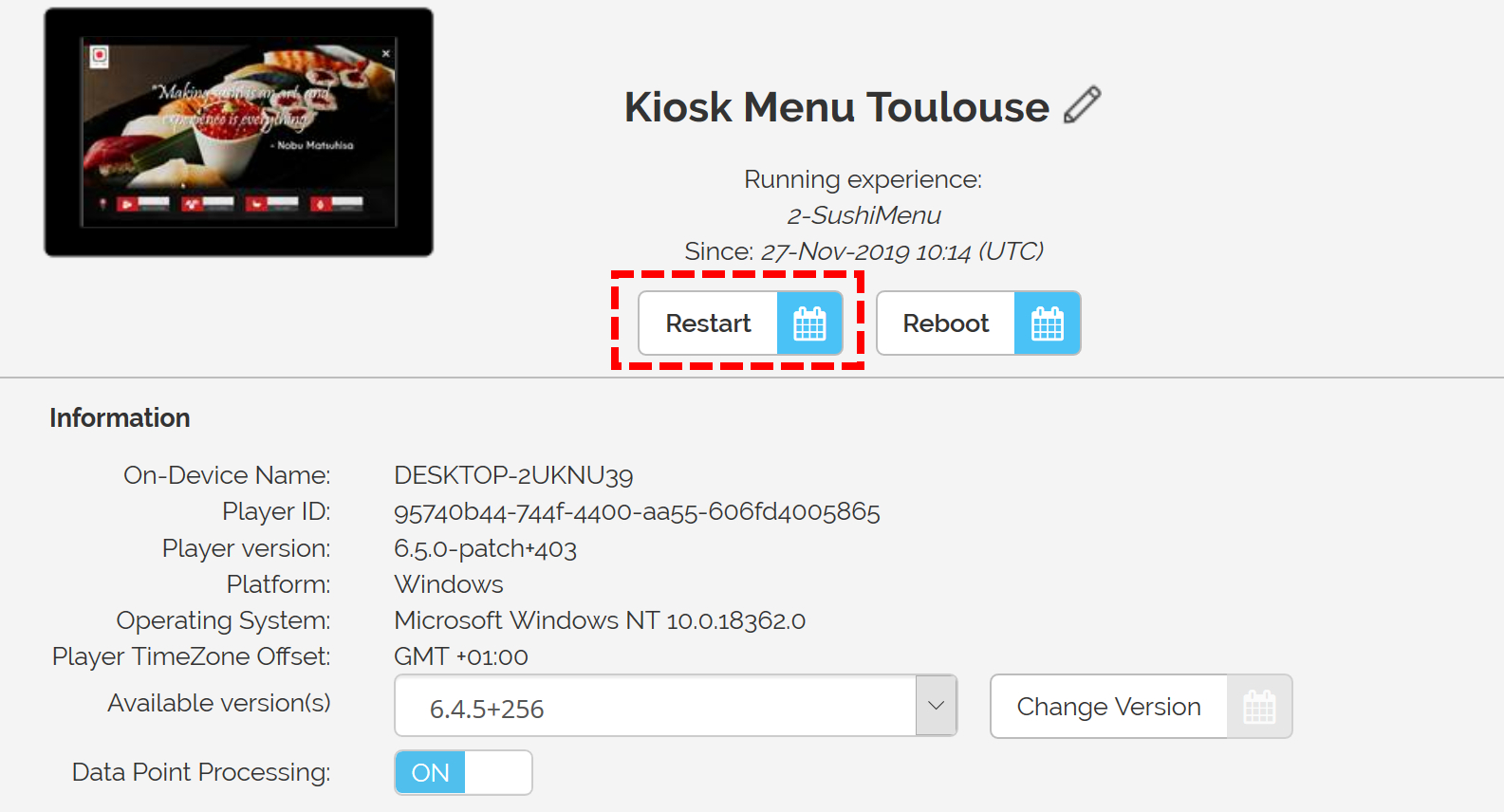Viewport: 1504px width, 812px height.
Task: Click the Information section heading
Action: [x=120, y=418]
